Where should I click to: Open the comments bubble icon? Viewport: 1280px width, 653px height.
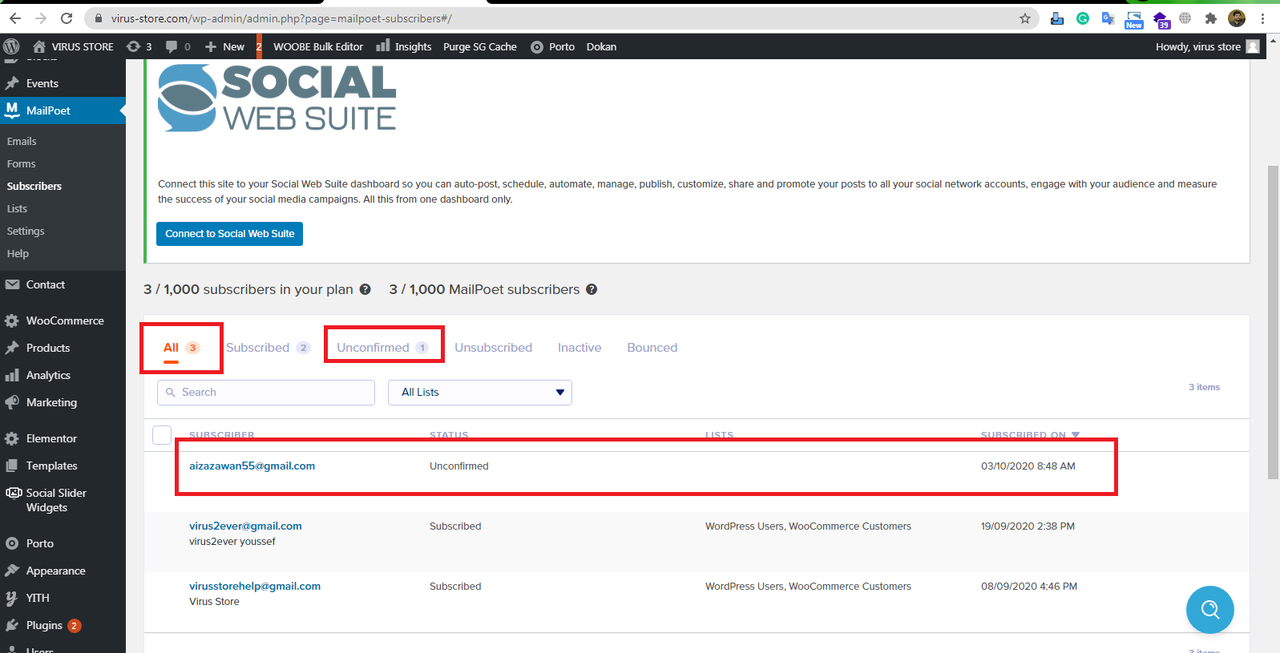[x=177, y=46]
